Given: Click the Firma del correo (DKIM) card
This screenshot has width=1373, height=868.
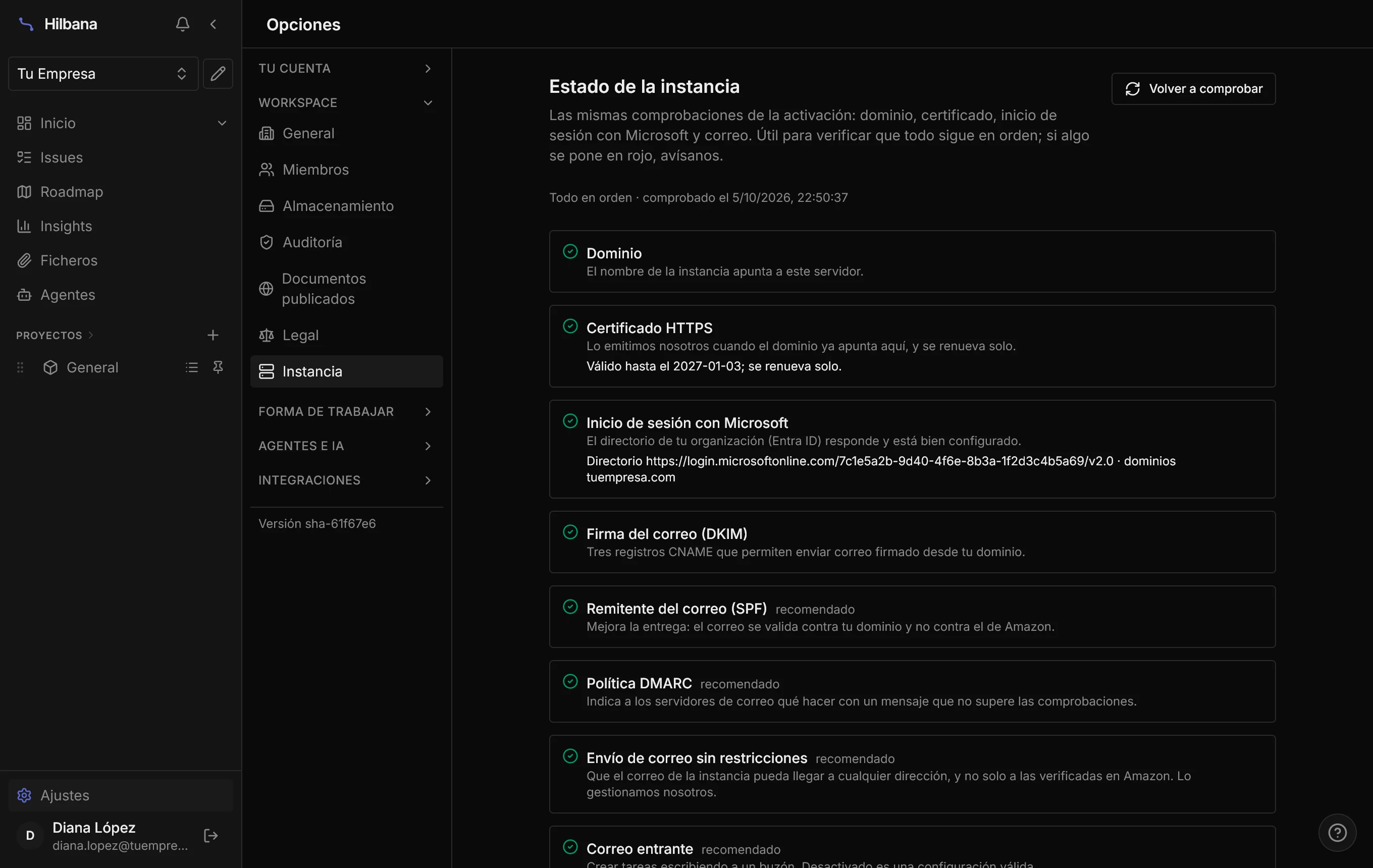Looking at the screenshot, I should coord(912,542).
